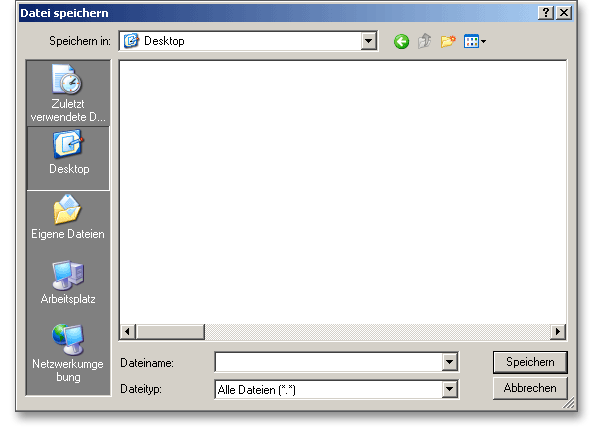Open Zuletzt verwendete Dokumente in sidebar
This screenshot has width=593, height=427.
(x=68, y=93)
